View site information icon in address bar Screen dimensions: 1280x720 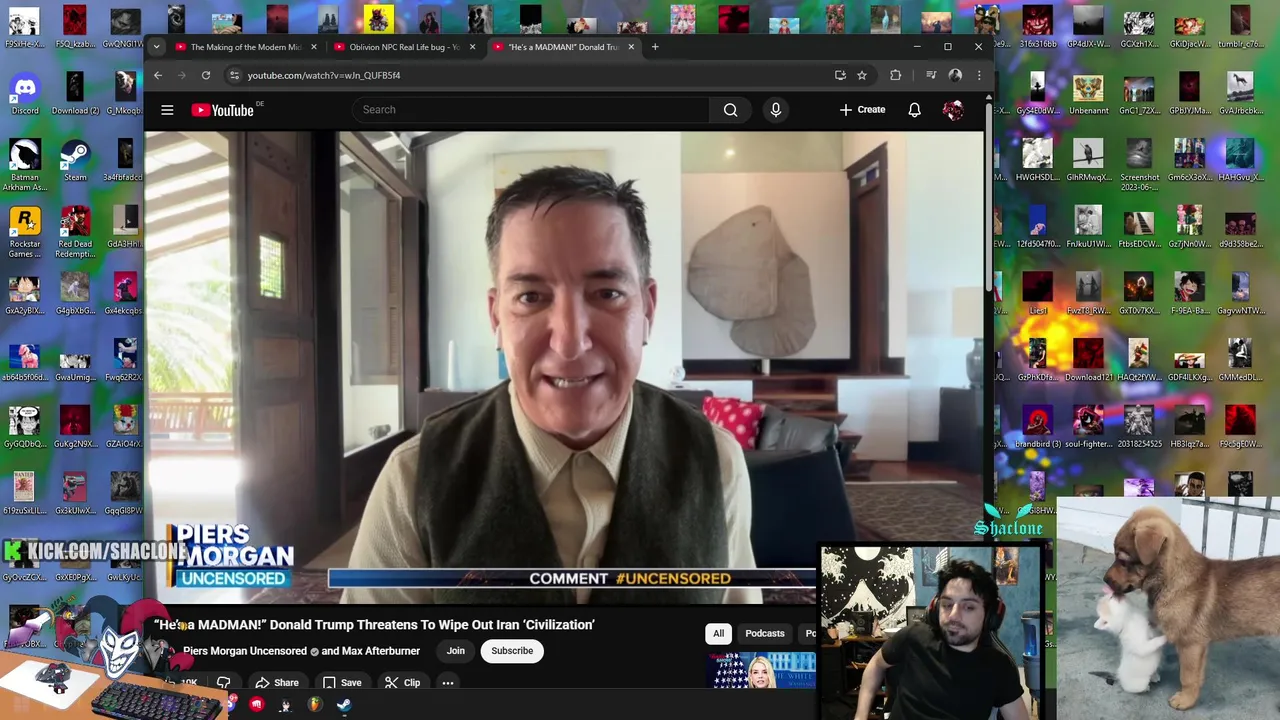pos(234,75)
